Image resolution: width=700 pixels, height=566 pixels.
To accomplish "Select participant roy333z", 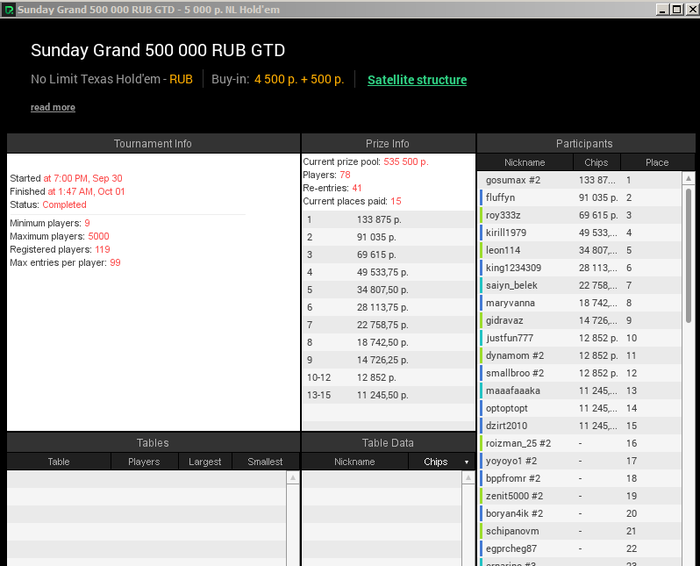I will point(579,215).
